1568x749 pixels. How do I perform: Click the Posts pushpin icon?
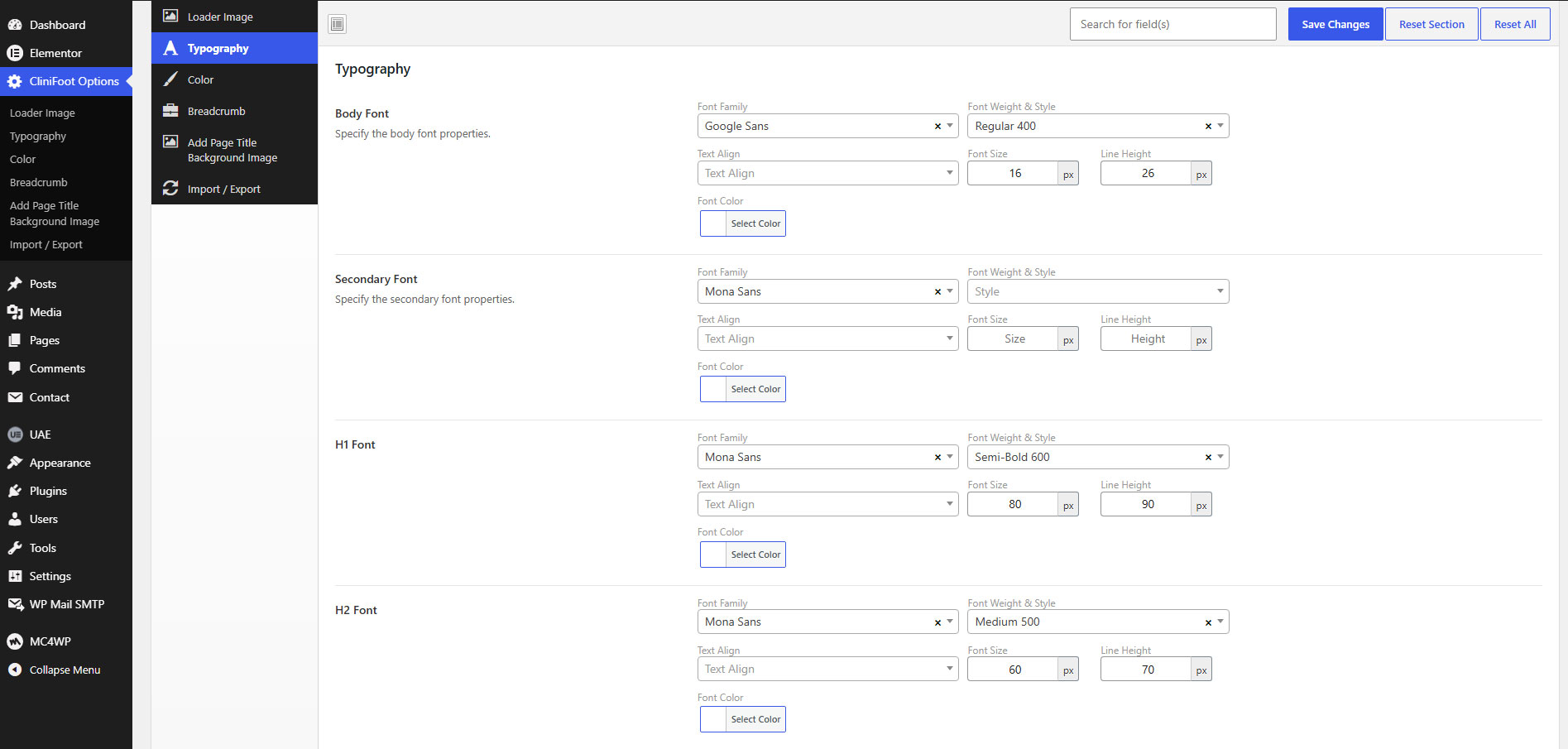(15, 284)
